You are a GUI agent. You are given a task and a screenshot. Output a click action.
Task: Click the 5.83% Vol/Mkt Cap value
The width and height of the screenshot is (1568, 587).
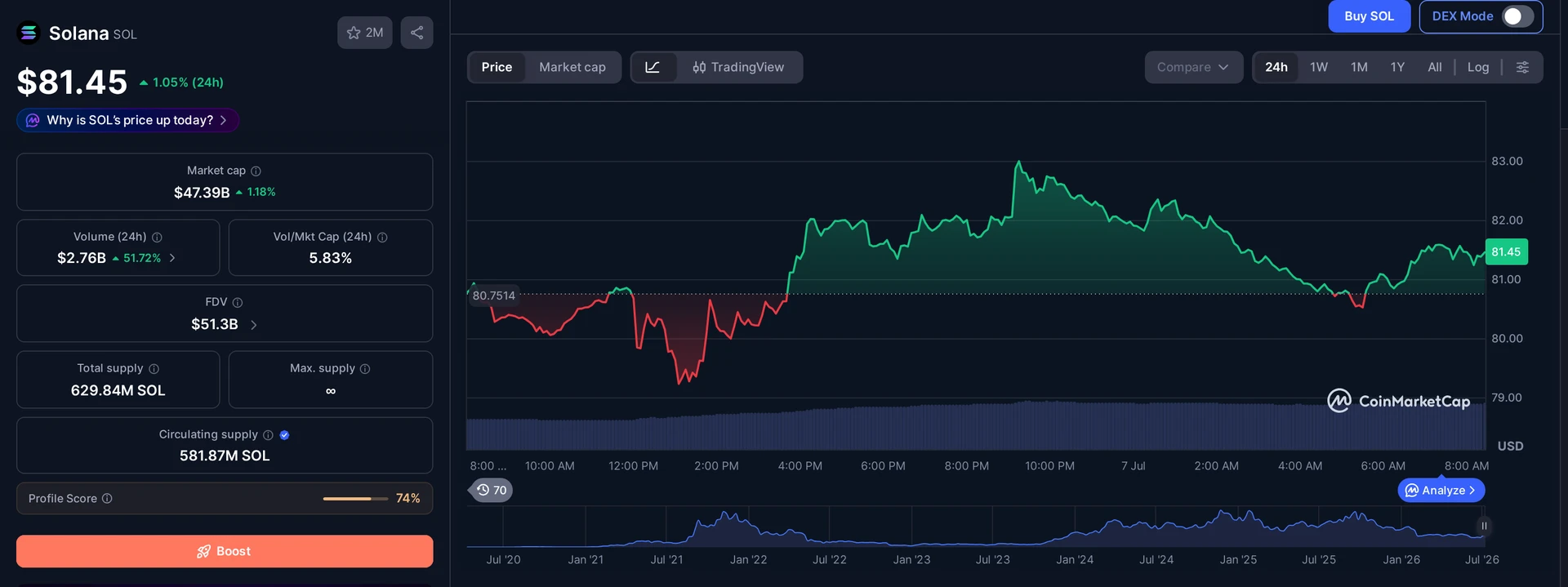[x=331, y=258]
